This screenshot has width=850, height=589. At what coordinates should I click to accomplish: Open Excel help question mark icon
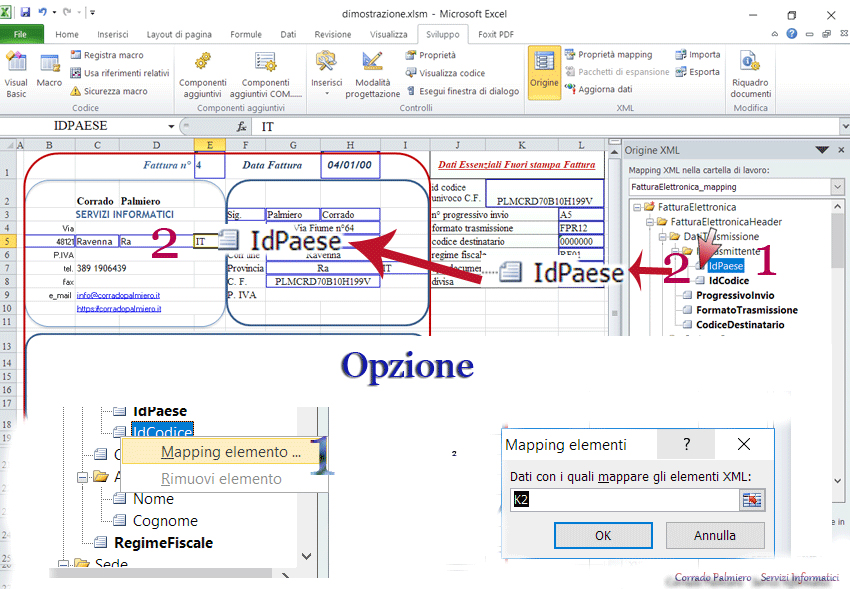tap(791, 34)
